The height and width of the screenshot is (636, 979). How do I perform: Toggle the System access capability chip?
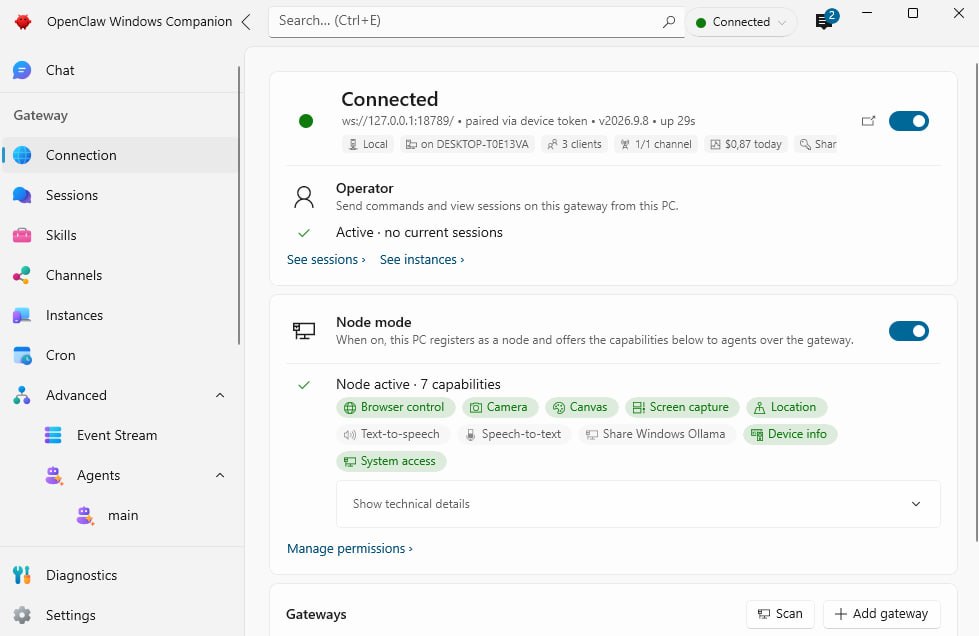coord(391,461)
